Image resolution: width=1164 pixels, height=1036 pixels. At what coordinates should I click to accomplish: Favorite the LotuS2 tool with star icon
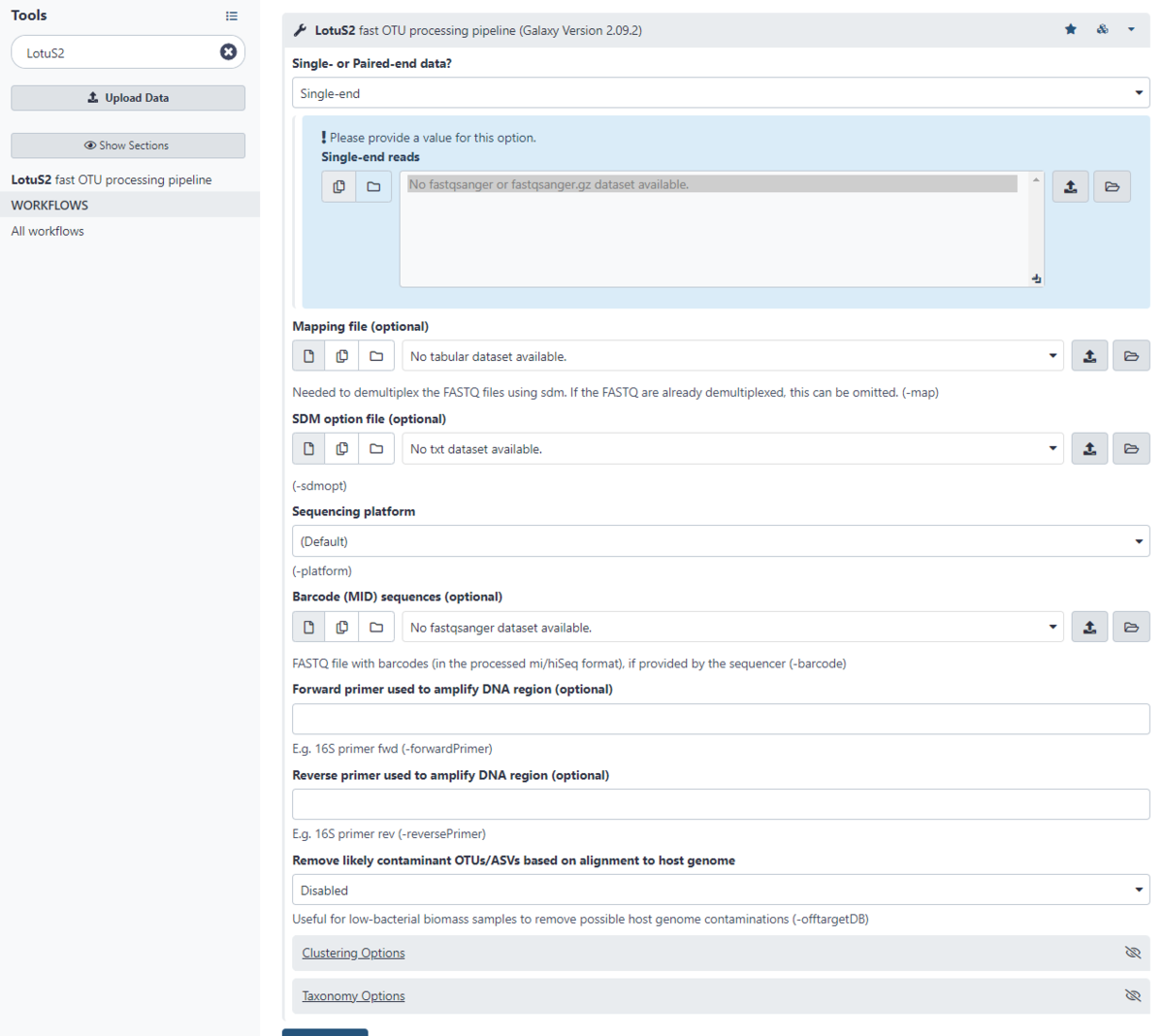click(1071, 29)
